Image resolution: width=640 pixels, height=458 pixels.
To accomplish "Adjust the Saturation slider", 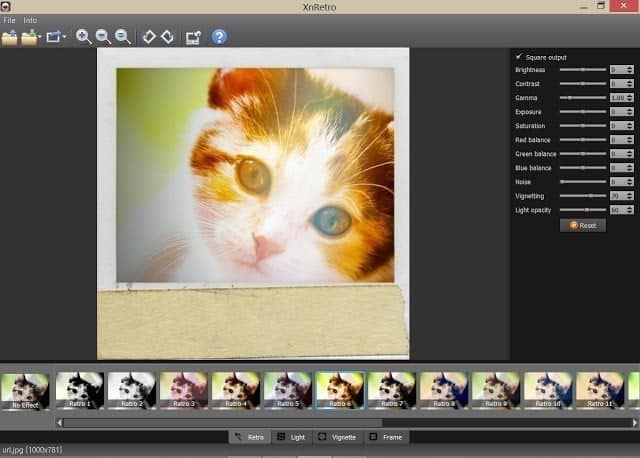I will point(583,126).
